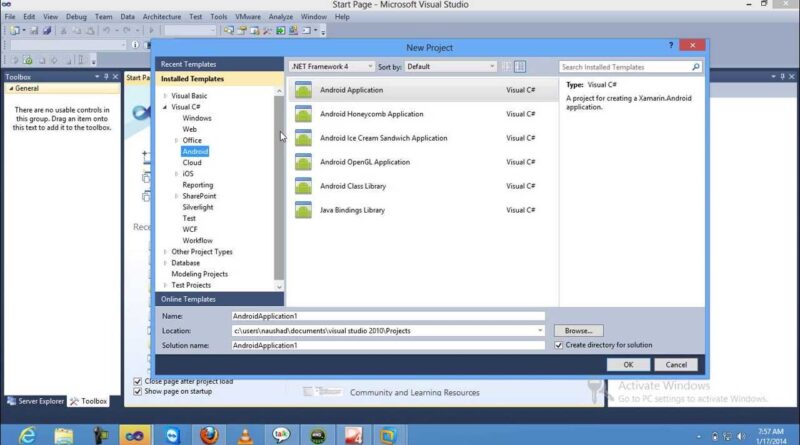800x445 pixels.
Task: Click the Undo toolbar icon
Action: [x=107, y=31]
